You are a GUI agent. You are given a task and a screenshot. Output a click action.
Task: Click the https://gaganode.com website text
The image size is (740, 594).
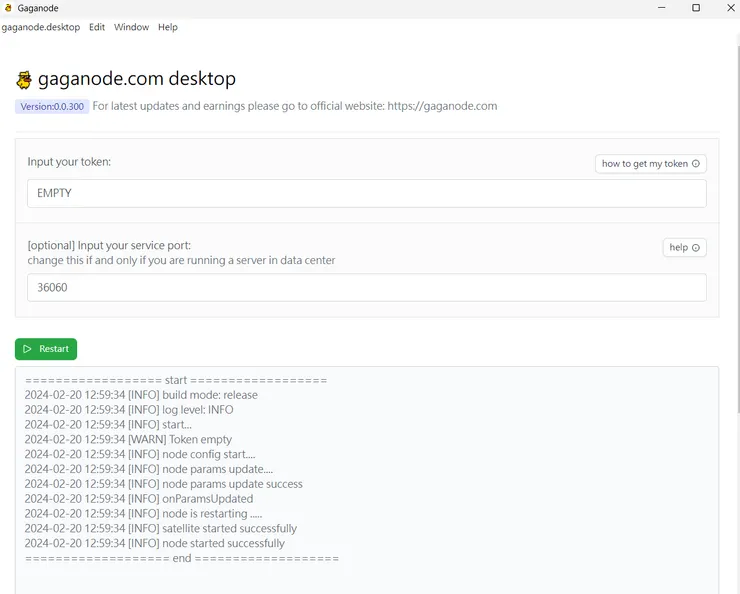point(442,106)
